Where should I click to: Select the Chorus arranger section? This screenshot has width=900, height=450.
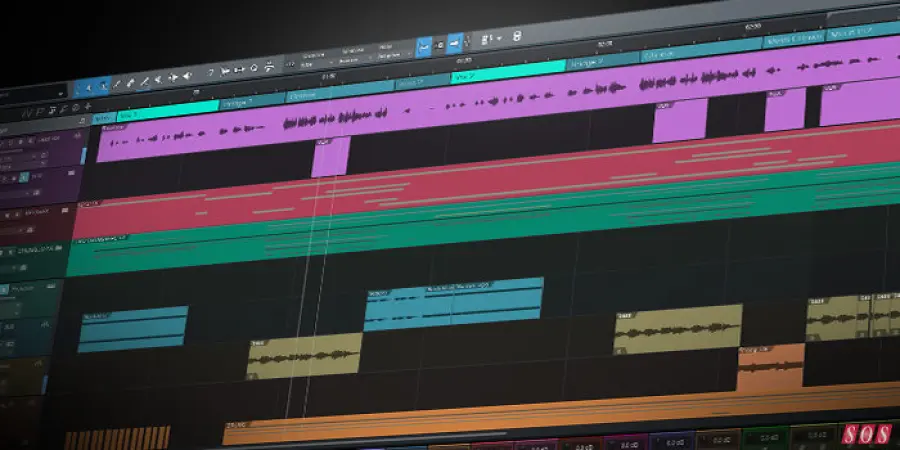(x=340, y=90)
